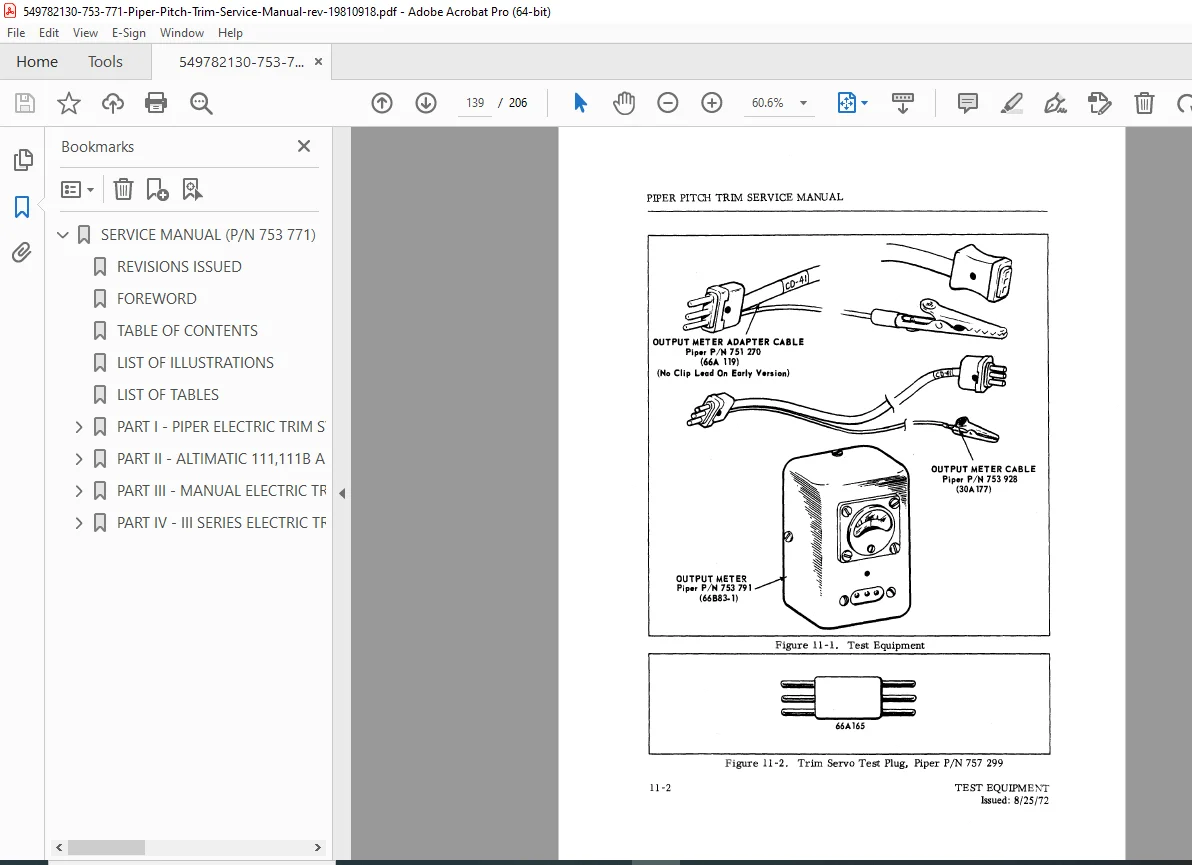Open the File menu
The width and height of the screenshot is (1192, 865).
pos(16,33)
